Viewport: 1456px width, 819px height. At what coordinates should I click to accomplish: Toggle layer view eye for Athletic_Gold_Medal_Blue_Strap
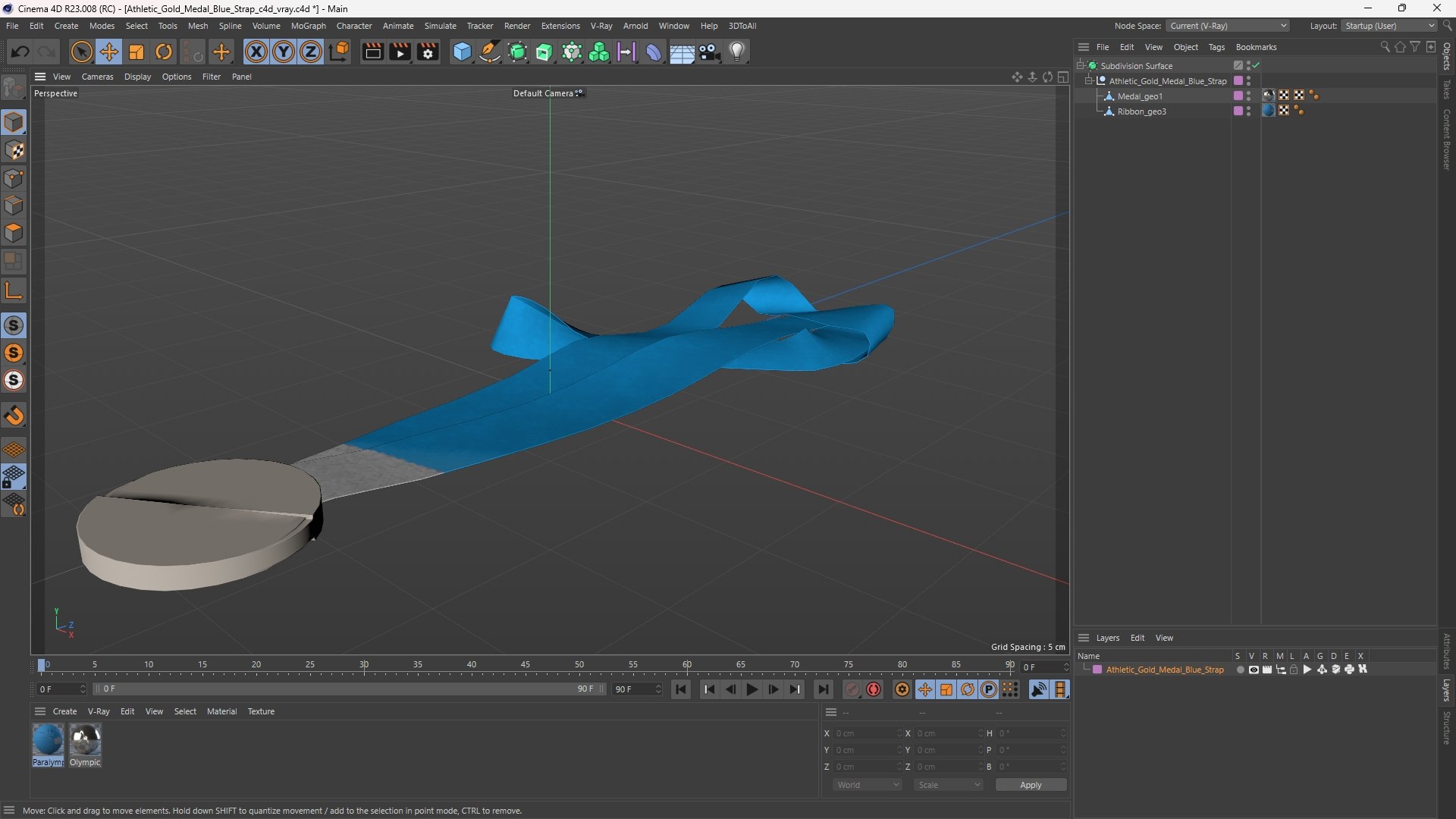pyautogui.click(x=1254, y=670)
